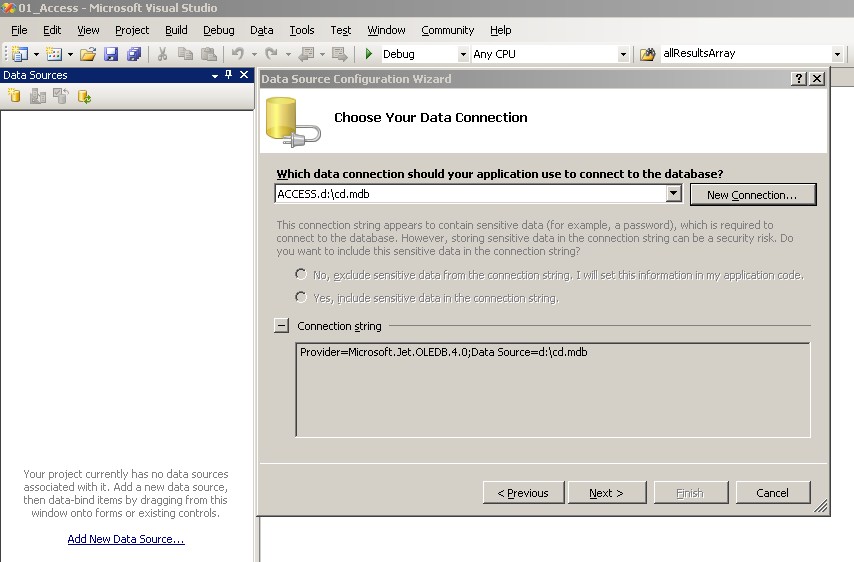Click Edit DataSet with Designer icon
Viewport: 854px width, 562px height.
(x=38, y=96)
